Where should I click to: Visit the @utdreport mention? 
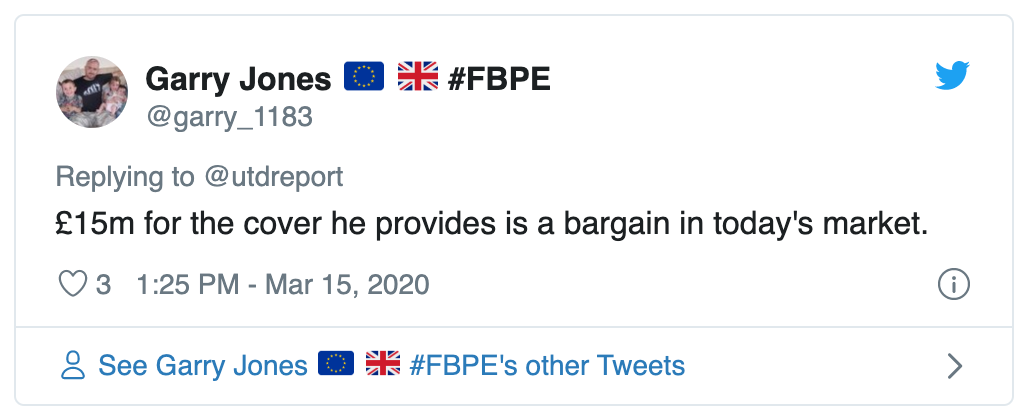(x=273, y=177)
